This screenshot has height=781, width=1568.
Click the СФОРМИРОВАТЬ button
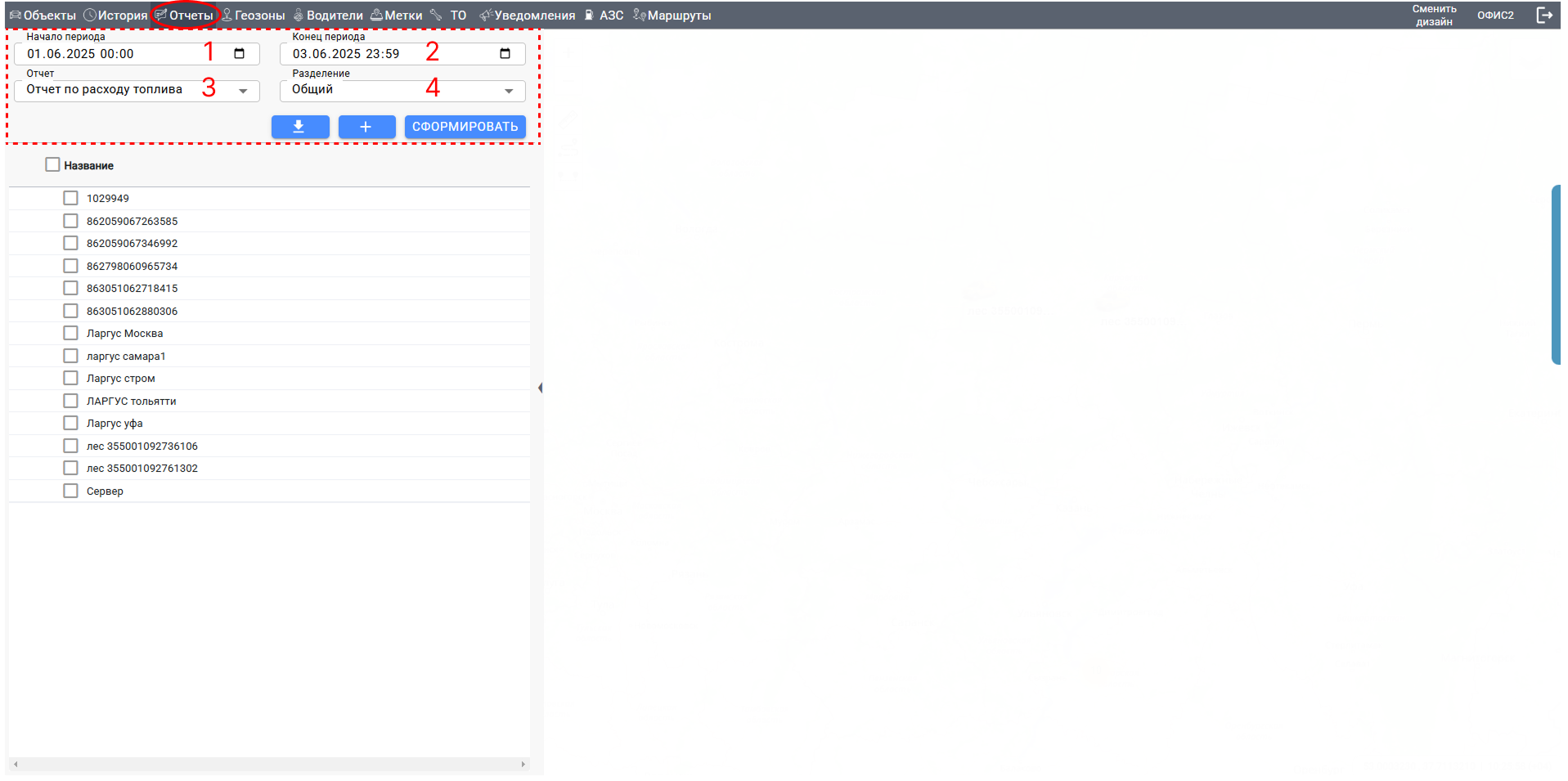tap(465, 127)
